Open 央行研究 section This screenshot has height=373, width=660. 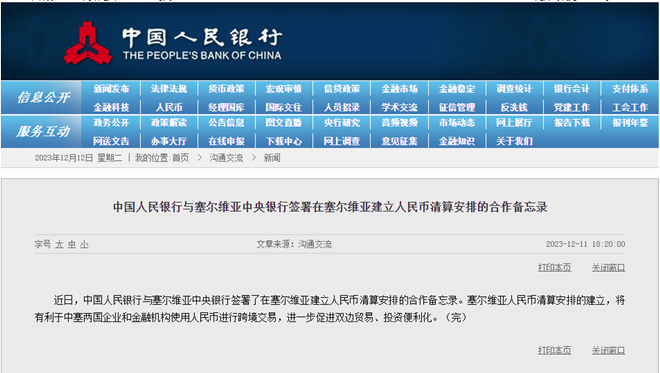point(342,123)
